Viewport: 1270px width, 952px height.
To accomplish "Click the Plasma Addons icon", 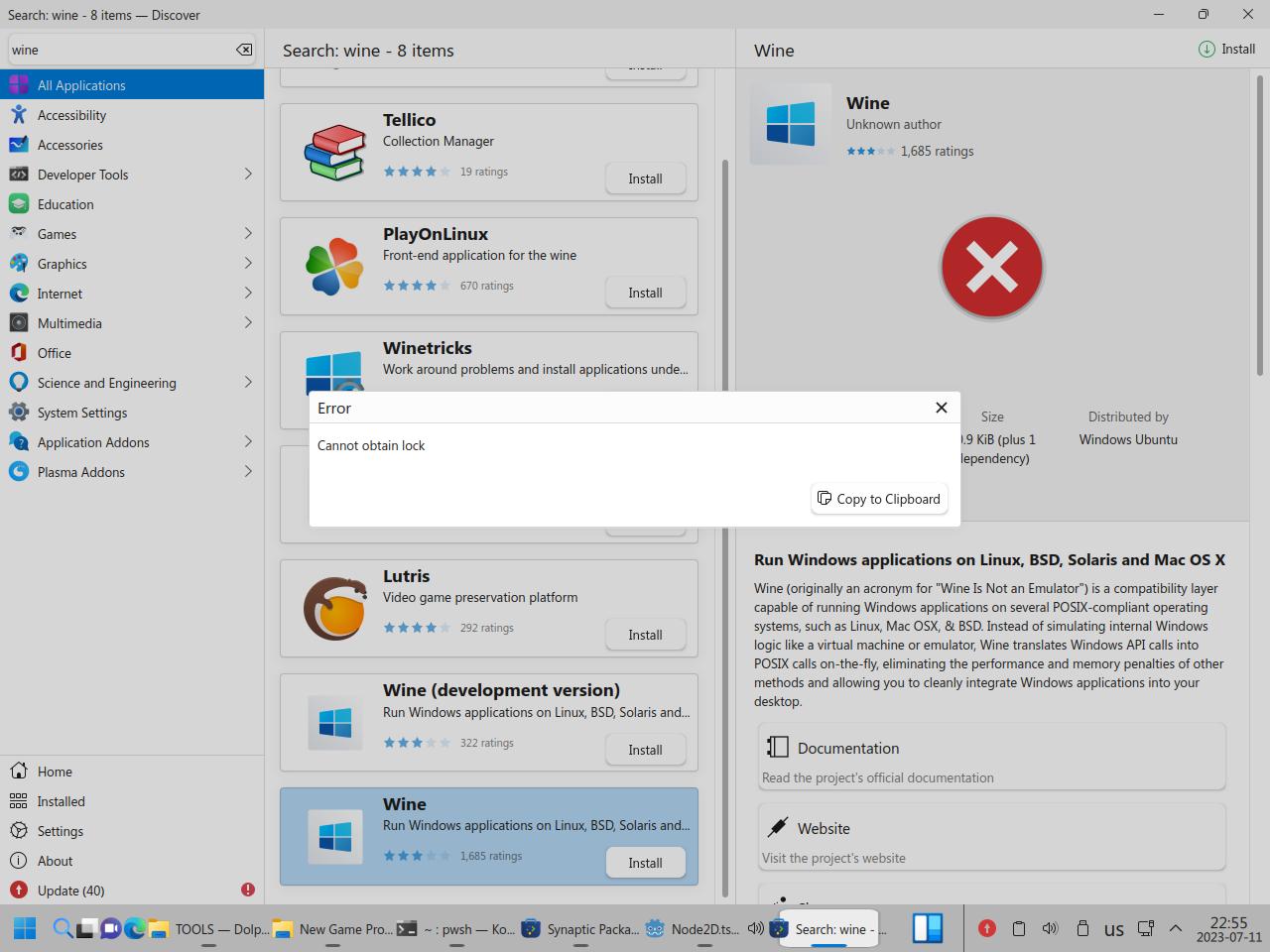I will point(19,472).
